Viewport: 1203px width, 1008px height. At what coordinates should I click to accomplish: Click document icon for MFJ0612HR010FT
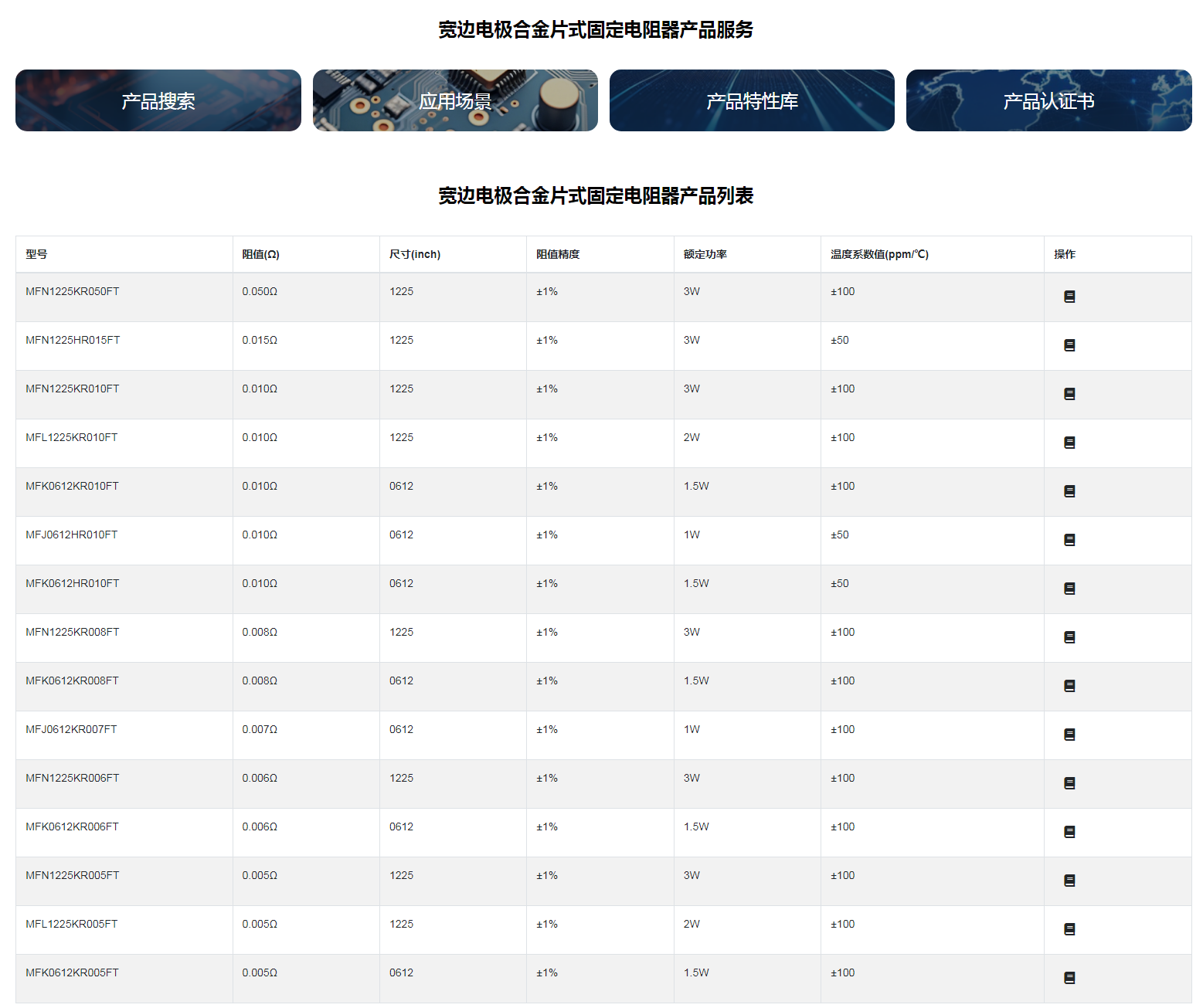pos(1069,540)
